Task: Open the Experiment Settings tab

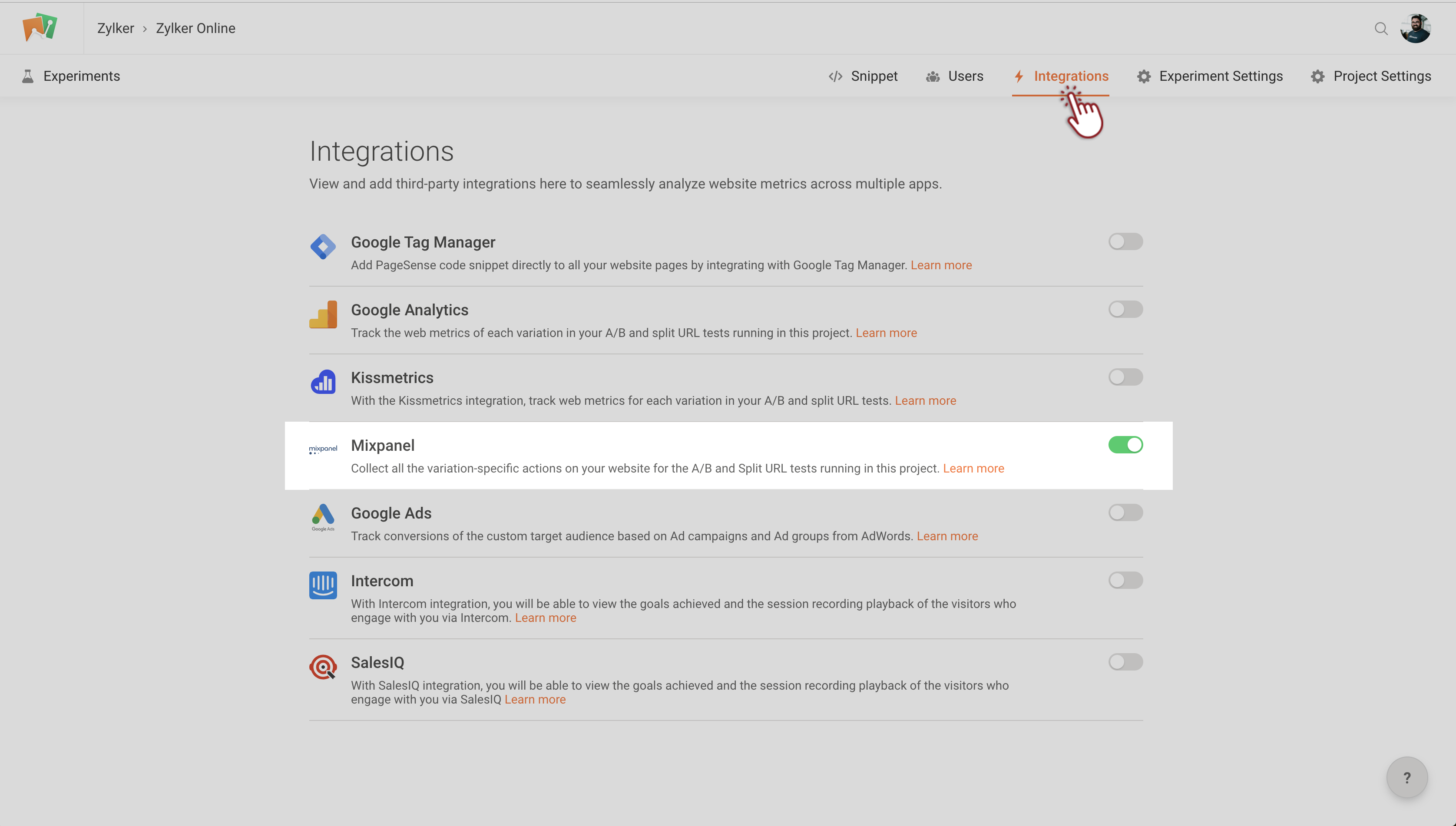Action: tap(1210, 76)
